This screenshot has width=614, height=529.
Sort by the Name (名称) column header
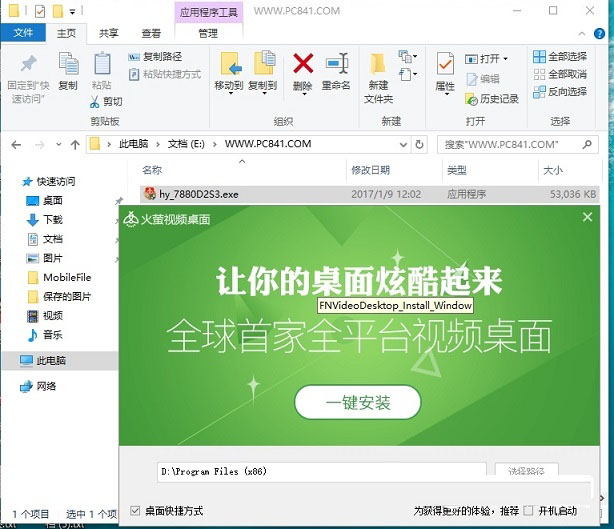click(152, 170)
